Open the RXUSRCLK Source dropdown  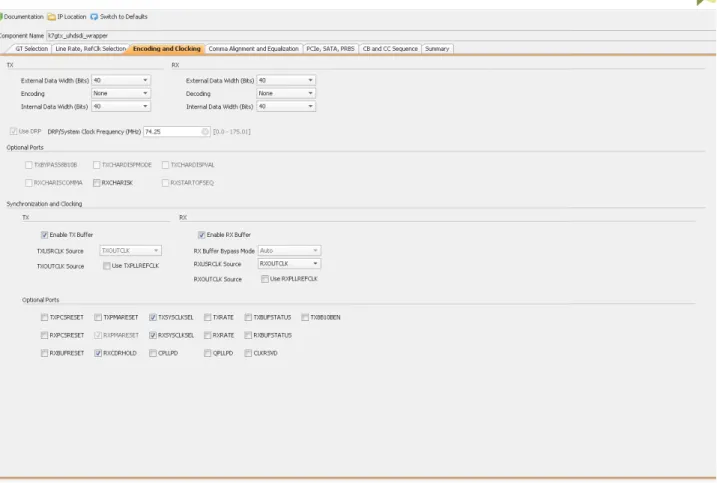[289, 264]
